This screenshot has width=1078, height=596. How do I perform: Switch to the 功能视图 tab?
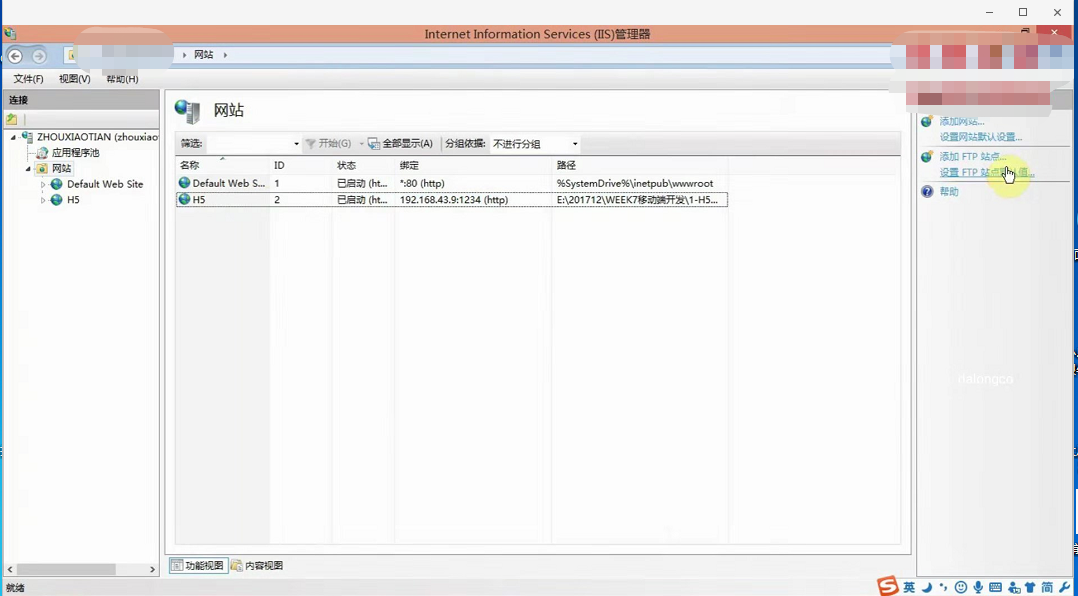[198, 566]
